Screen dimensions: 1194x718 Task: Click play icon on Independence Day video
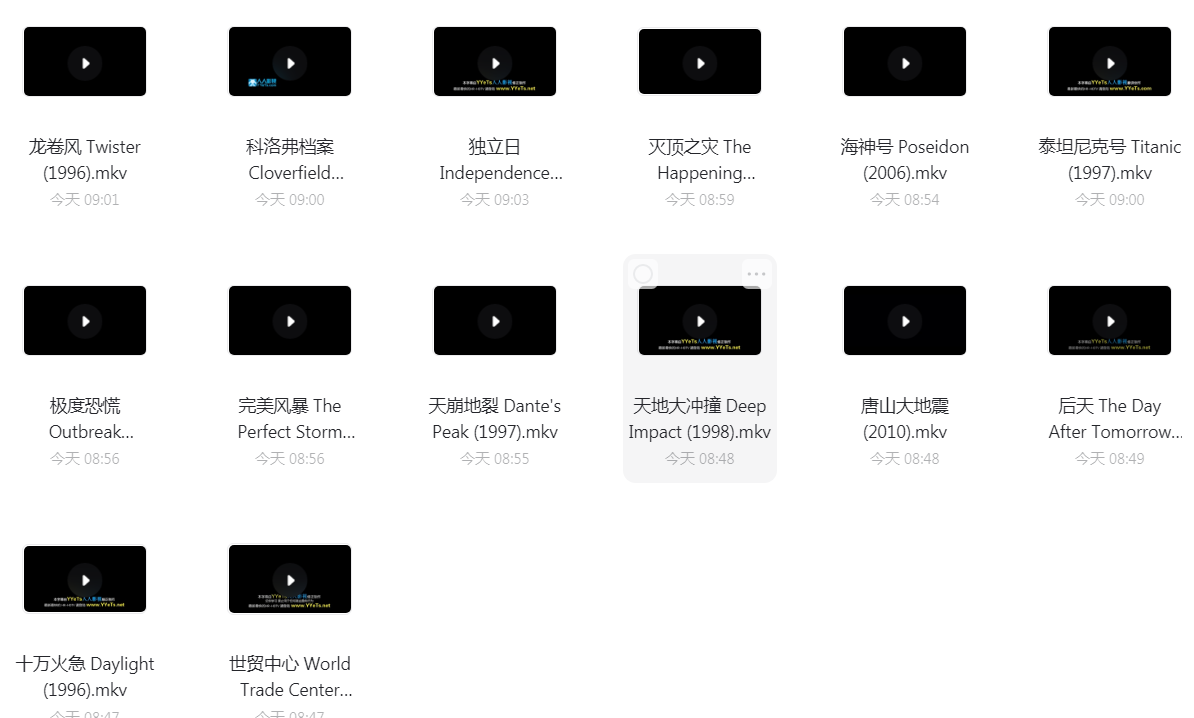click(495, 62)
